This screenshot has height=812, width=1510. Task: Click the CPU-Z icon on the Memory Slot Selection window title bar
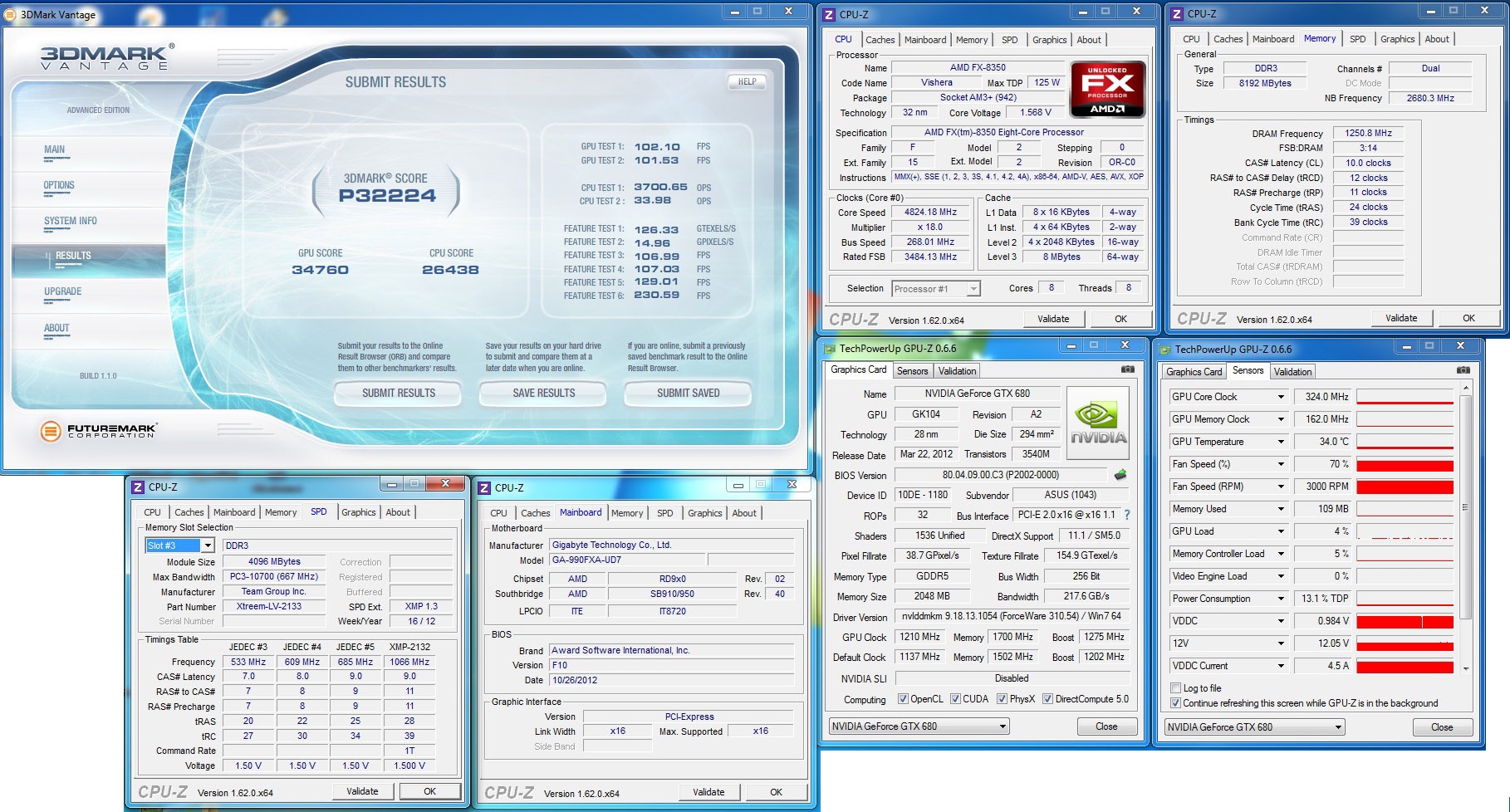pos(138,487)
